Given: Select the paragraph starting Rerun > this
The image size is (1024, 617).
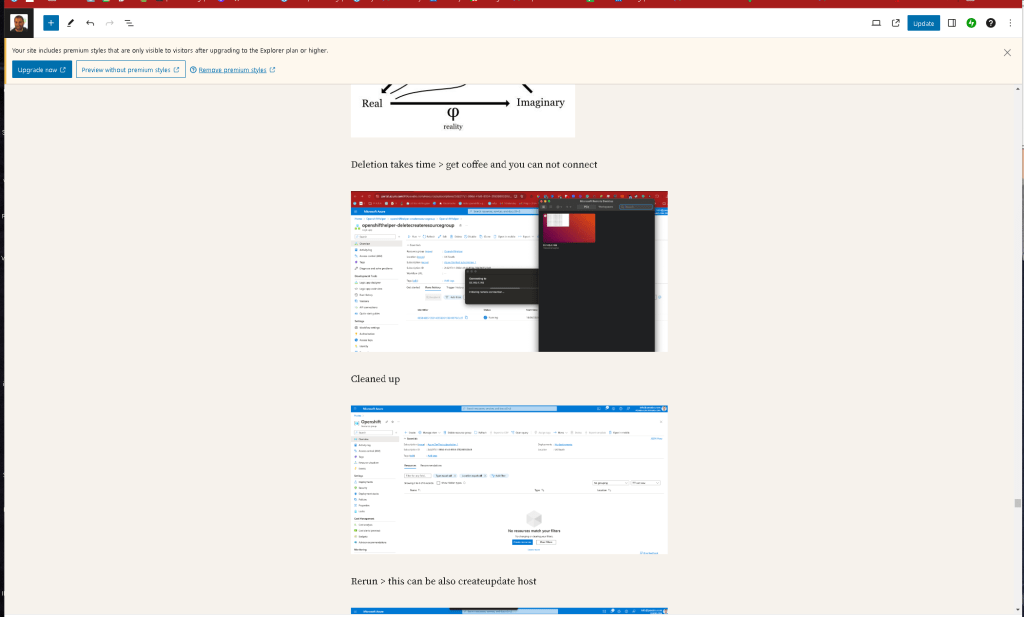Looking at the screenshot, I should pos(443,581).
